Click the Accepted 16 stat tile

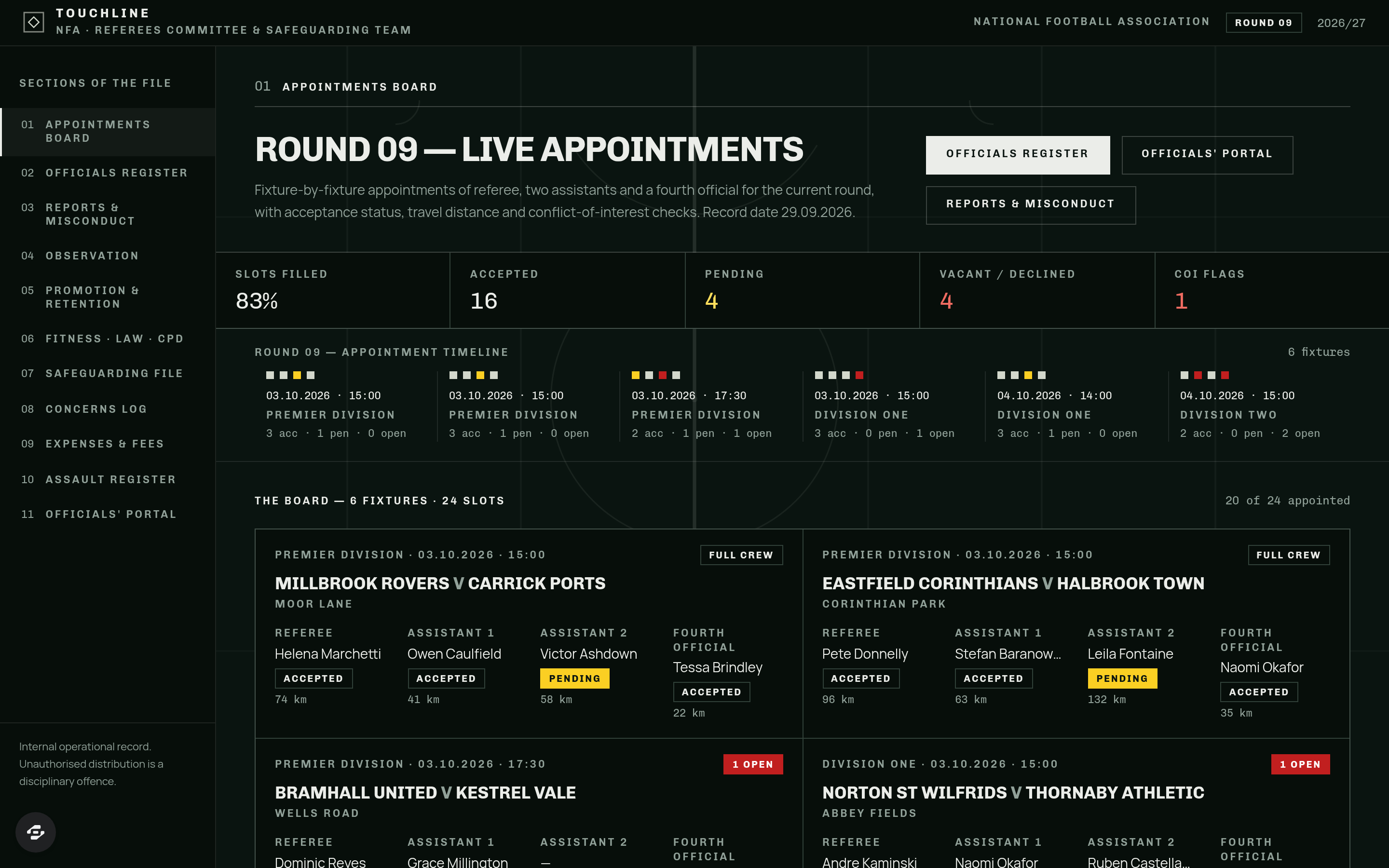pyautogui.click(x=568, y=290)
